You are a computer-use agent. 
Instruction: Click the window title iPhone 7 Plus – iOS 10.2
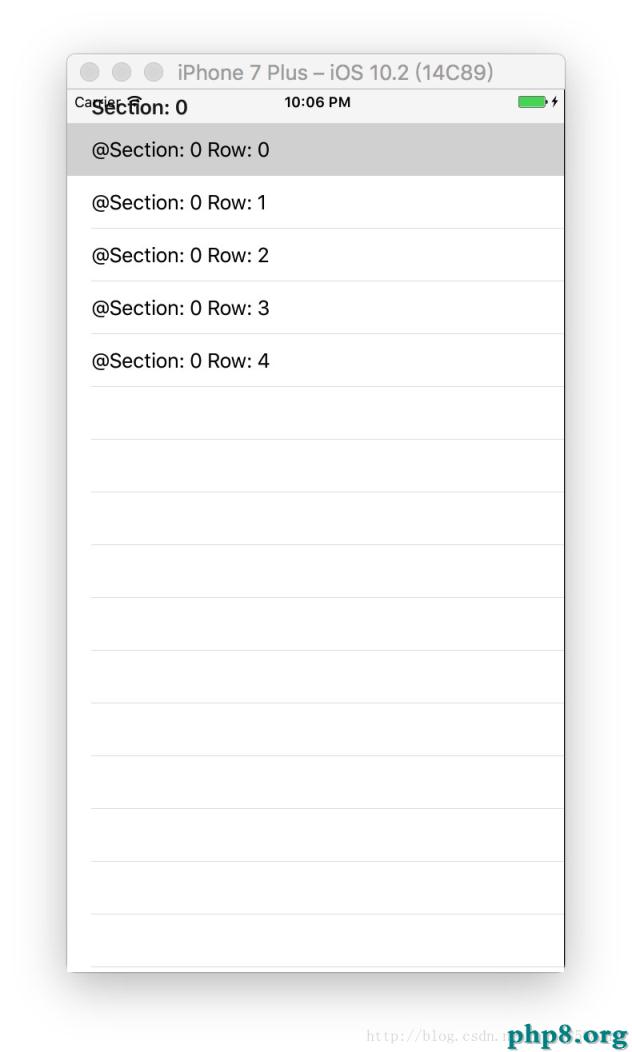coord(334,73)
